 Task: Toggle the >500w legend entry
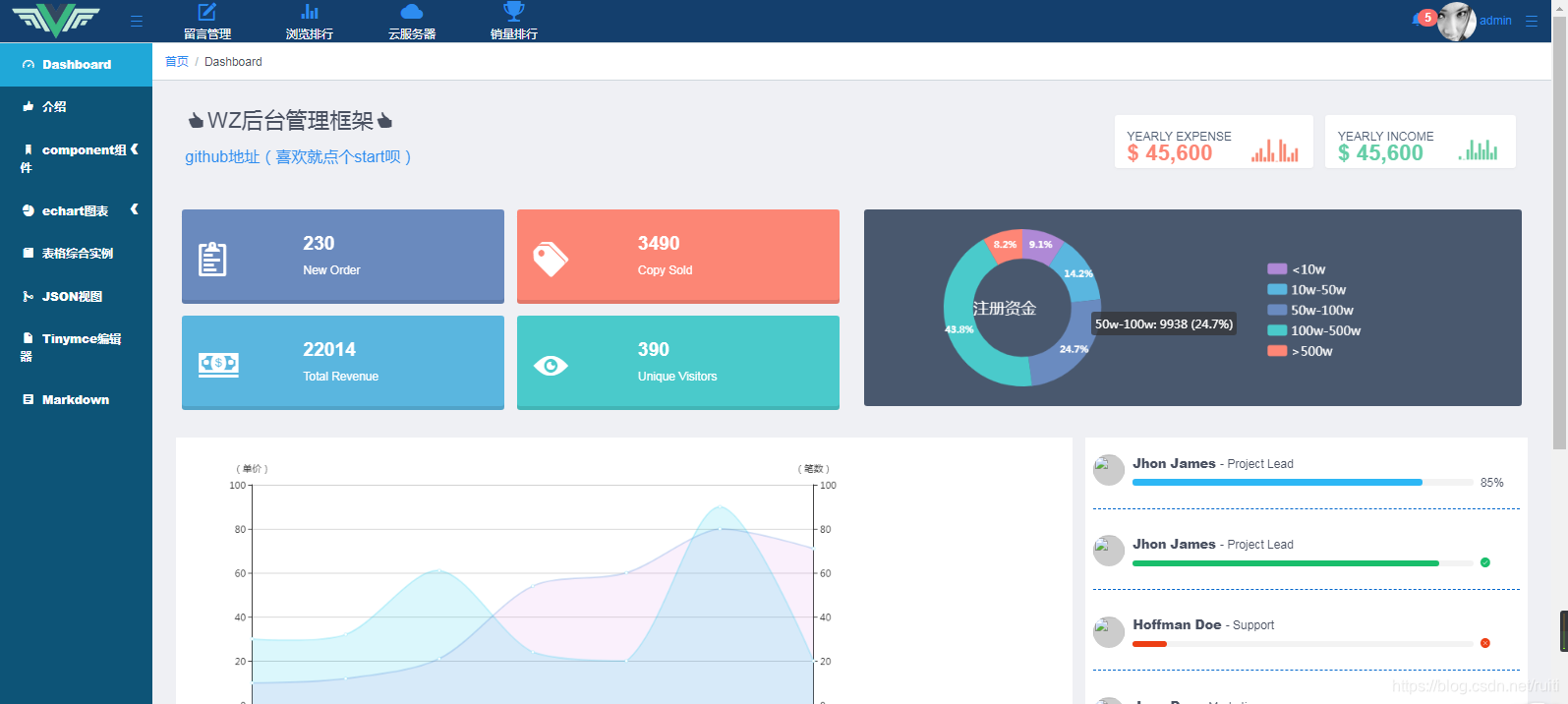[1301, 352]
